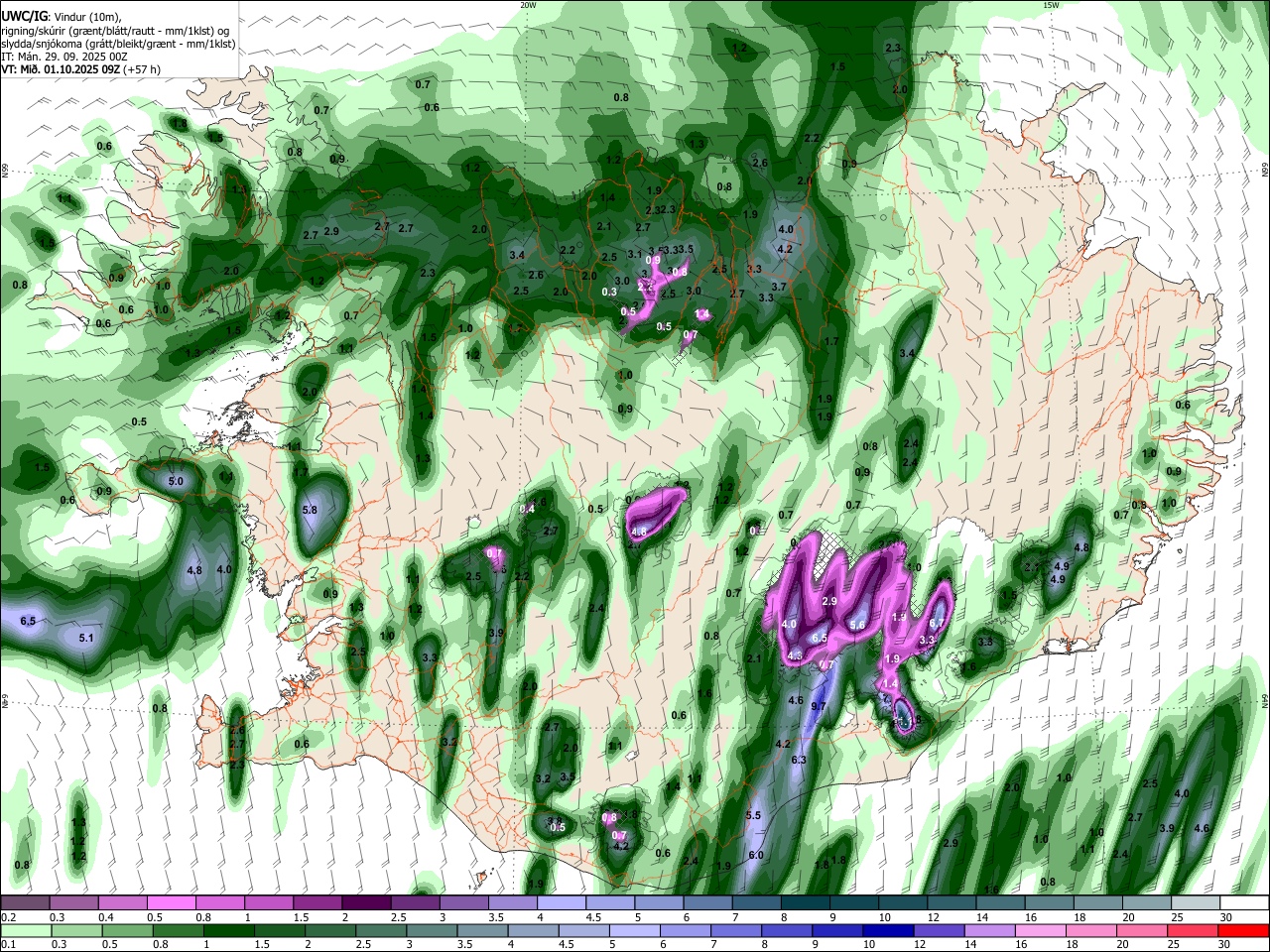
Task: Click the 5.0 precipitation value
Action: tap(176, 482)
